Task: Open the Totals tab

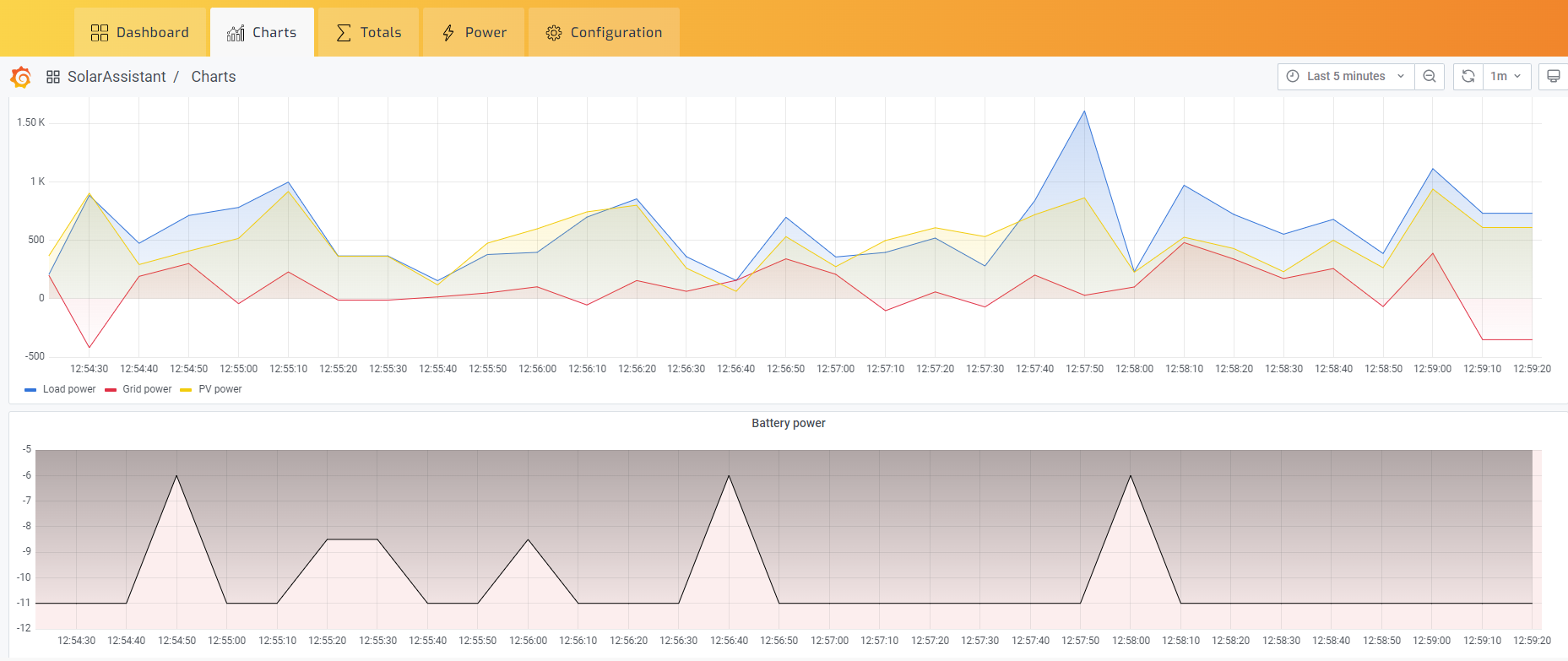Action: [x=369, y=33]
